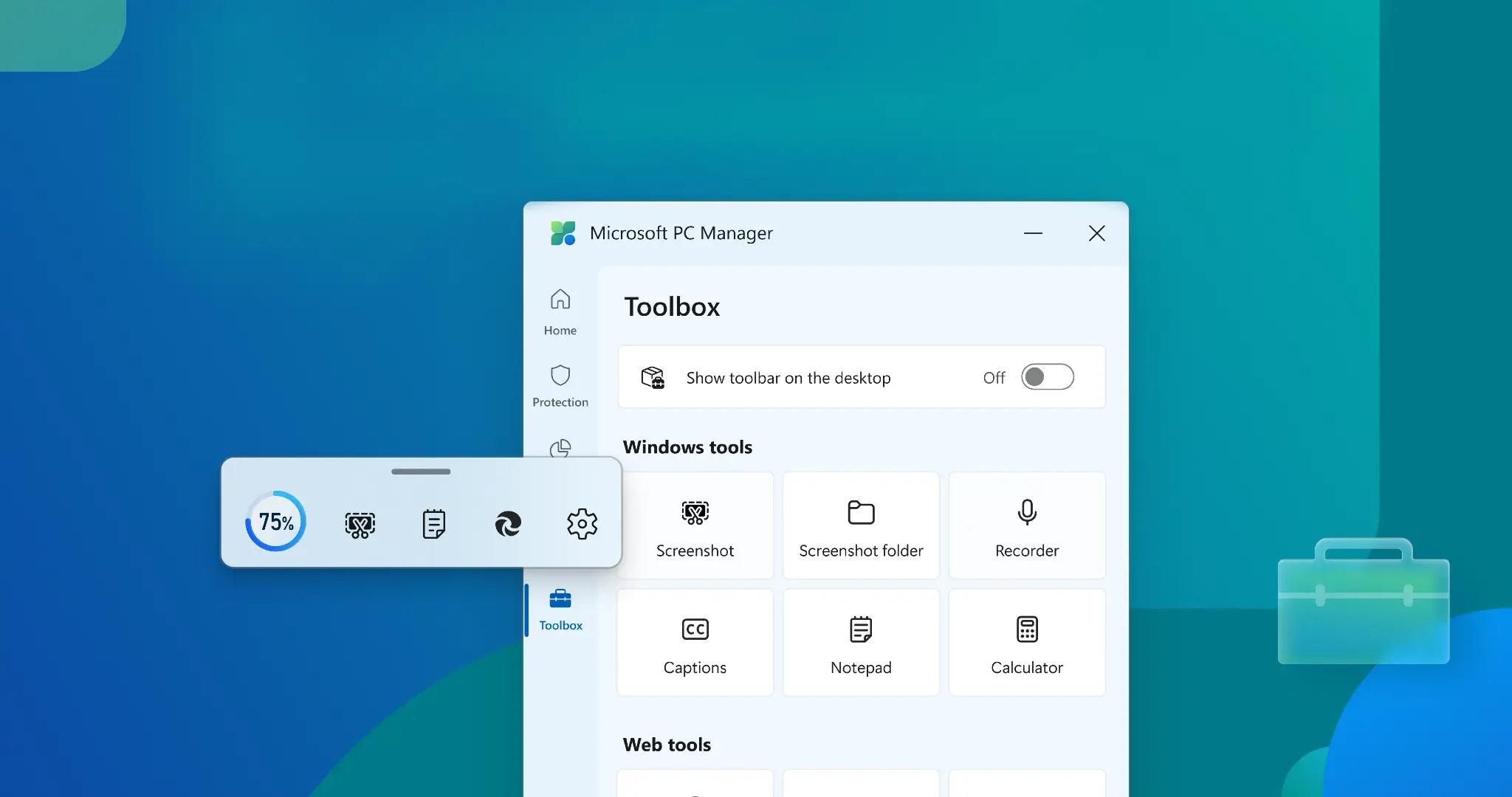Click the Microsoft PC Manager logo
1512x797 pixels.
tap(563, 233)
